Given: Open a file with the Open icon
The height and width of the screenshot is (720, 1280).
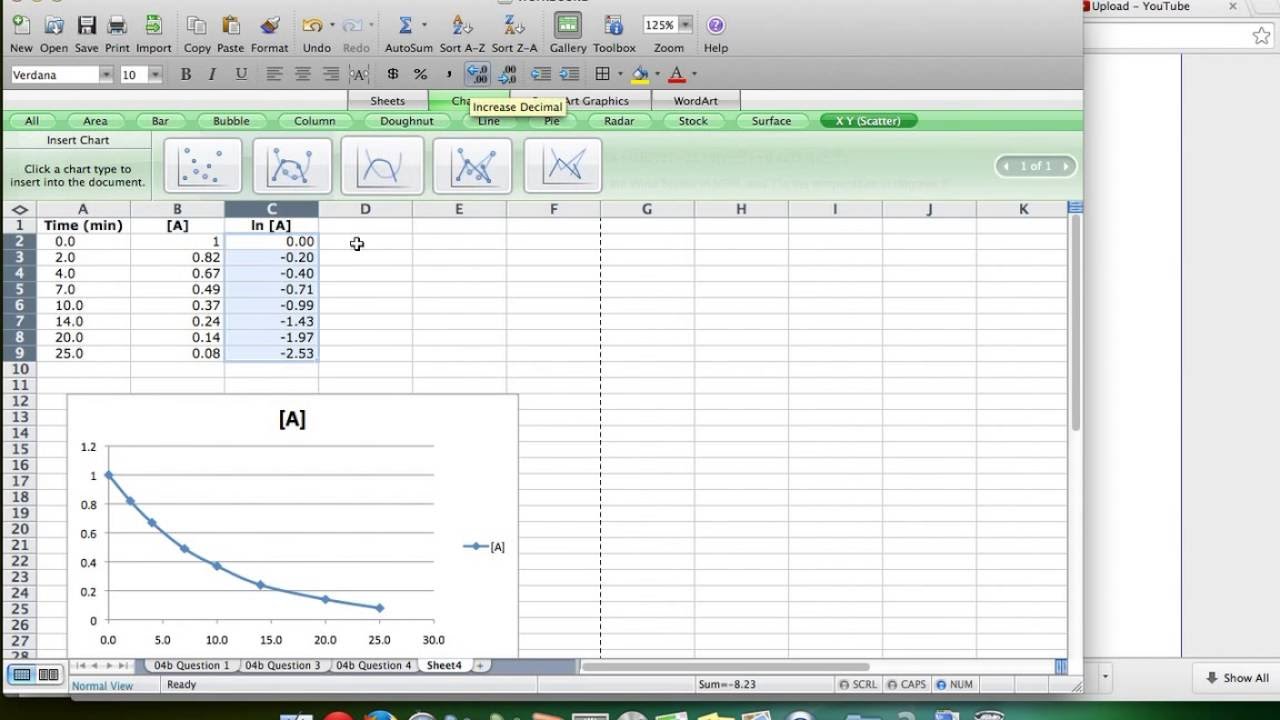Looking at the screenshot, I should click(54, 26).
